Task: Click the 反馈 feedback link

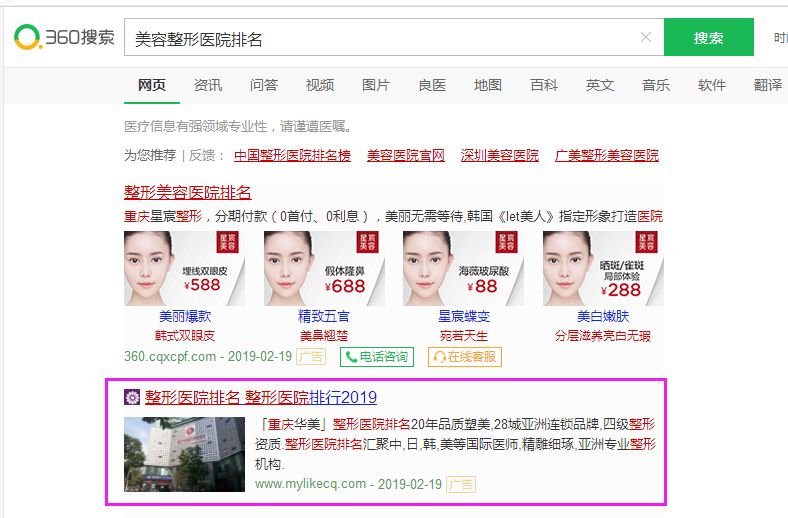Action: point(202,155)
